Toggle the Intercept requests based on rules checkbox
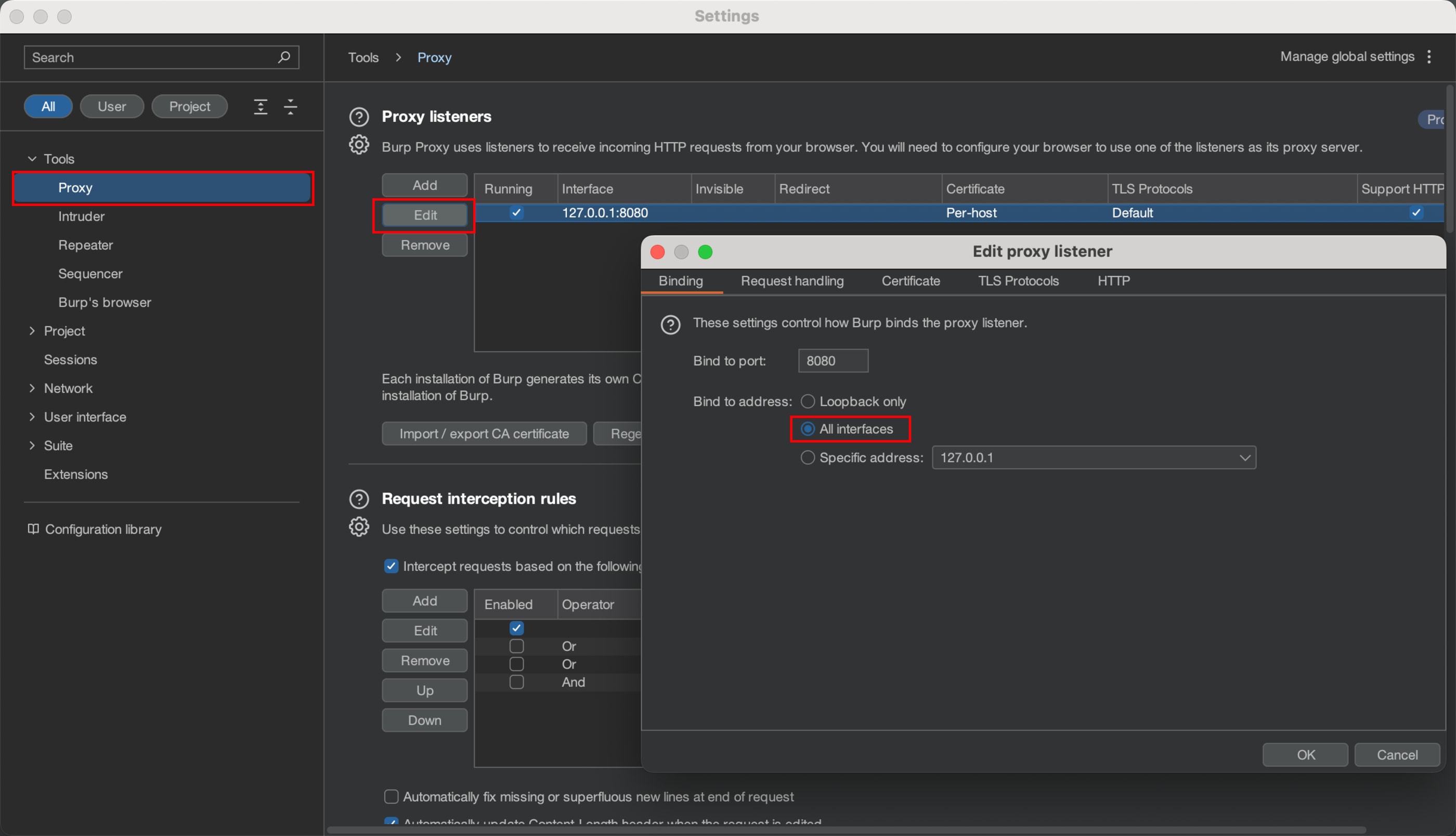 pyautogui.click(x=391, y=566)
